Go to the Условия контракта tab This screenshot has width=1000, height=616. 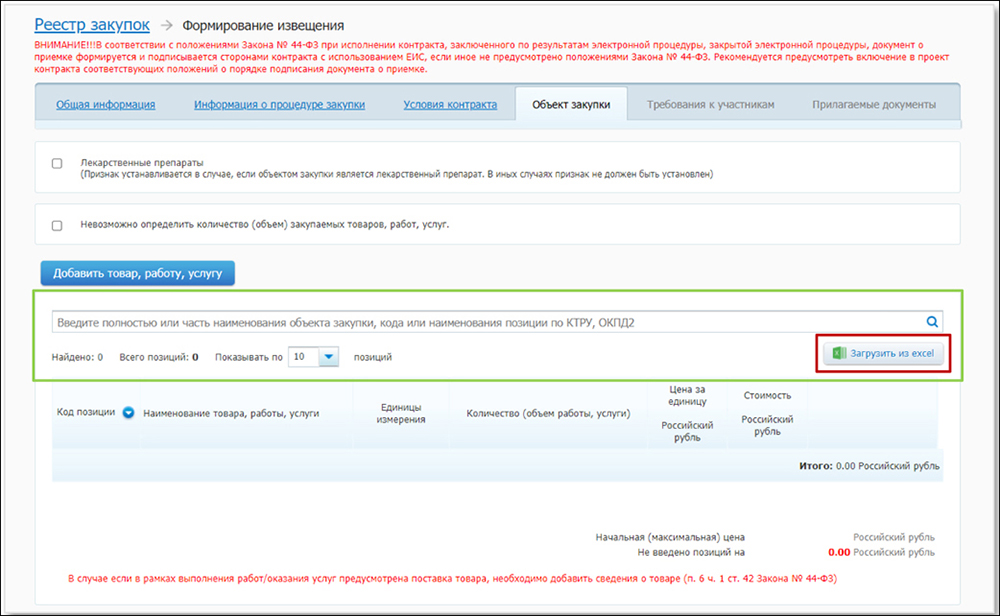point(450,105)
